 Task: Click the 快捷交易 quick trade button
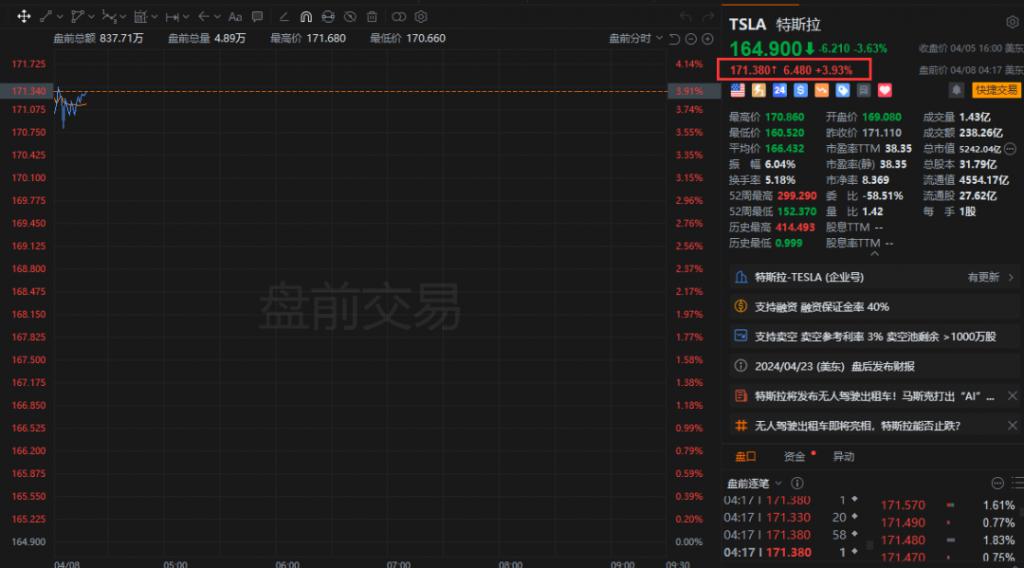click(x=996, y=90)
